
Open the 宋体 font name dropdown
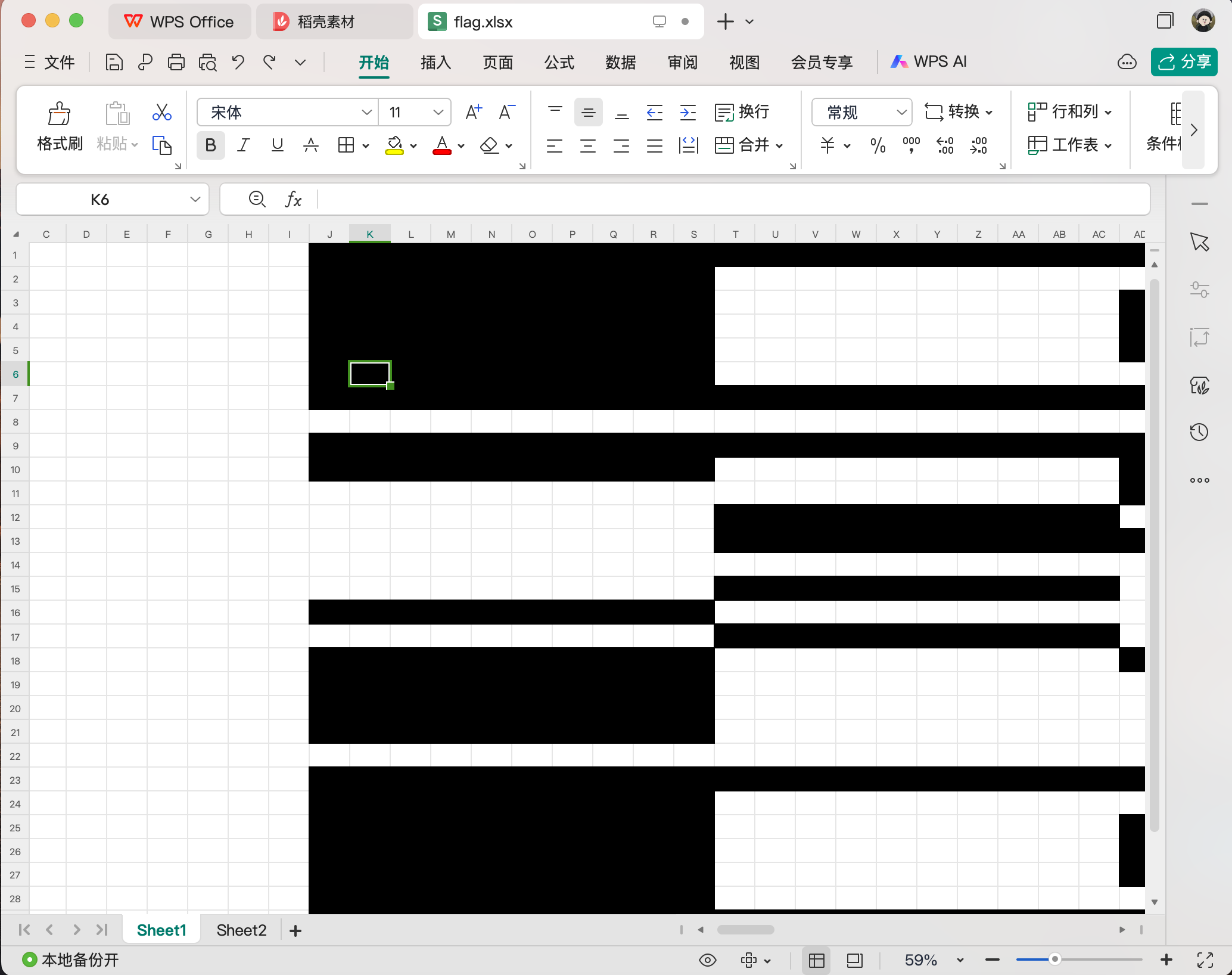tap(366, 112)
